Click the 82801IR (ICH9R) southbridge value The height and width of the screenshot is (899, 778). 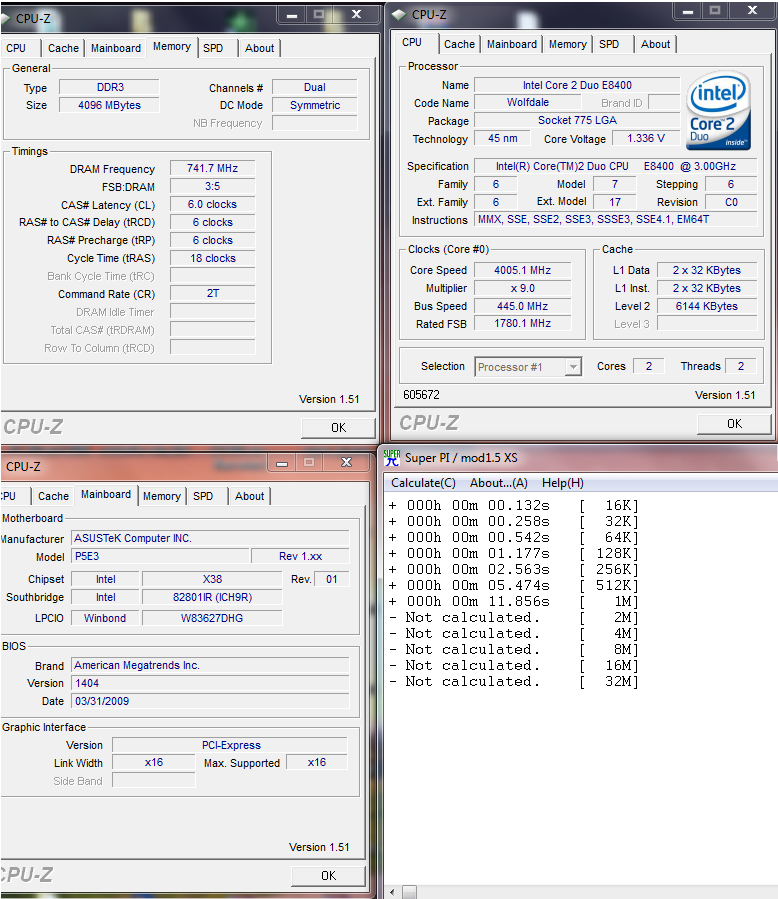(x=212, y=597)
